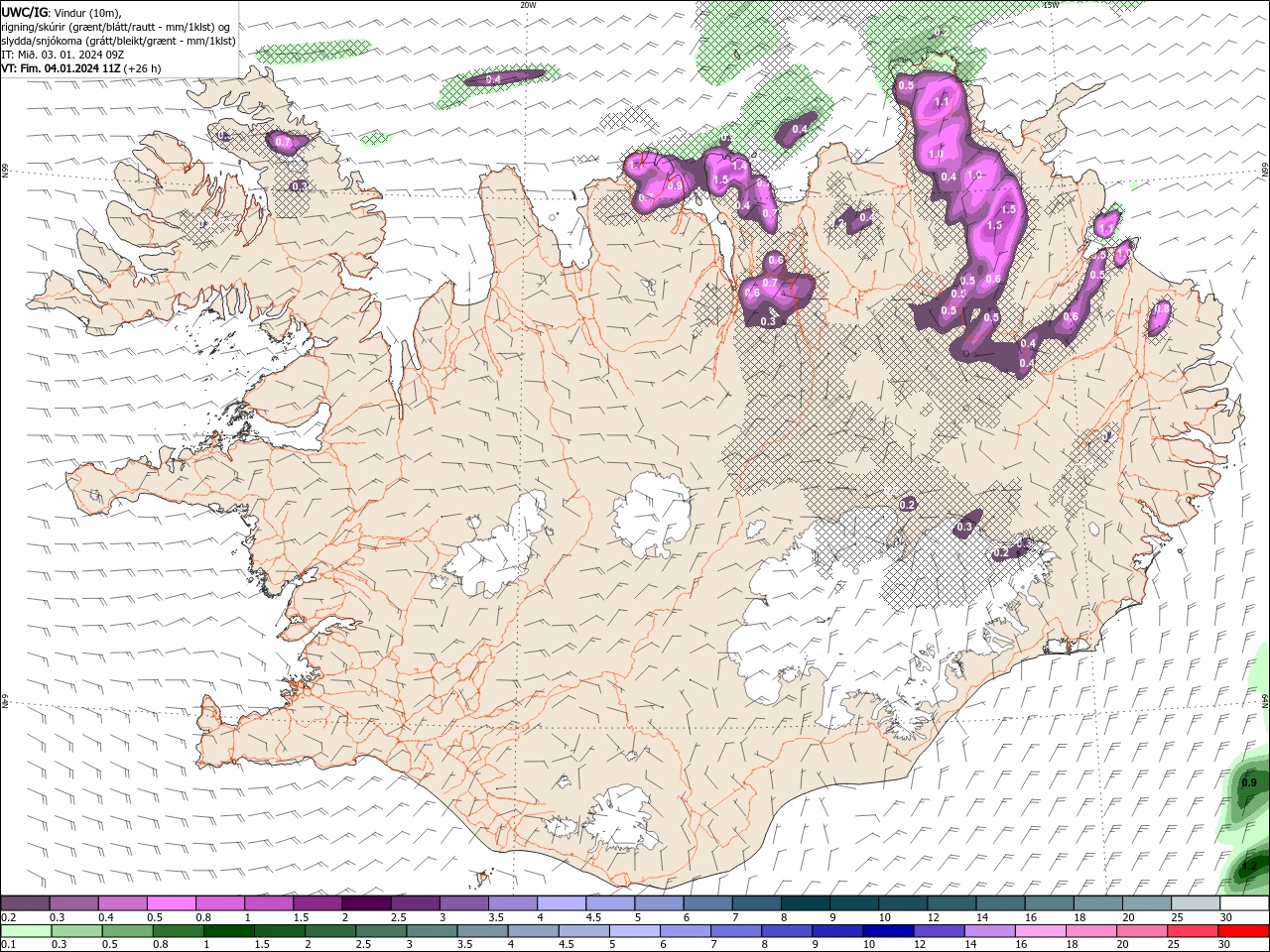Click the '20W' longitude label at top

[x=528, y=5]
